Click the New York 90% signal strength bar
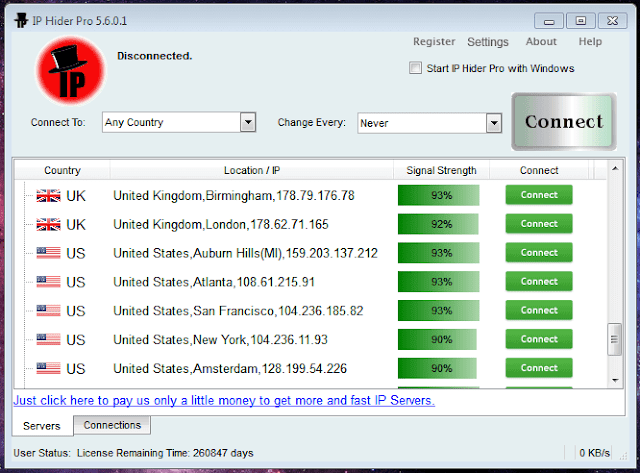The width and height of the screenshot is (640, 473). (x=437, y=340)
